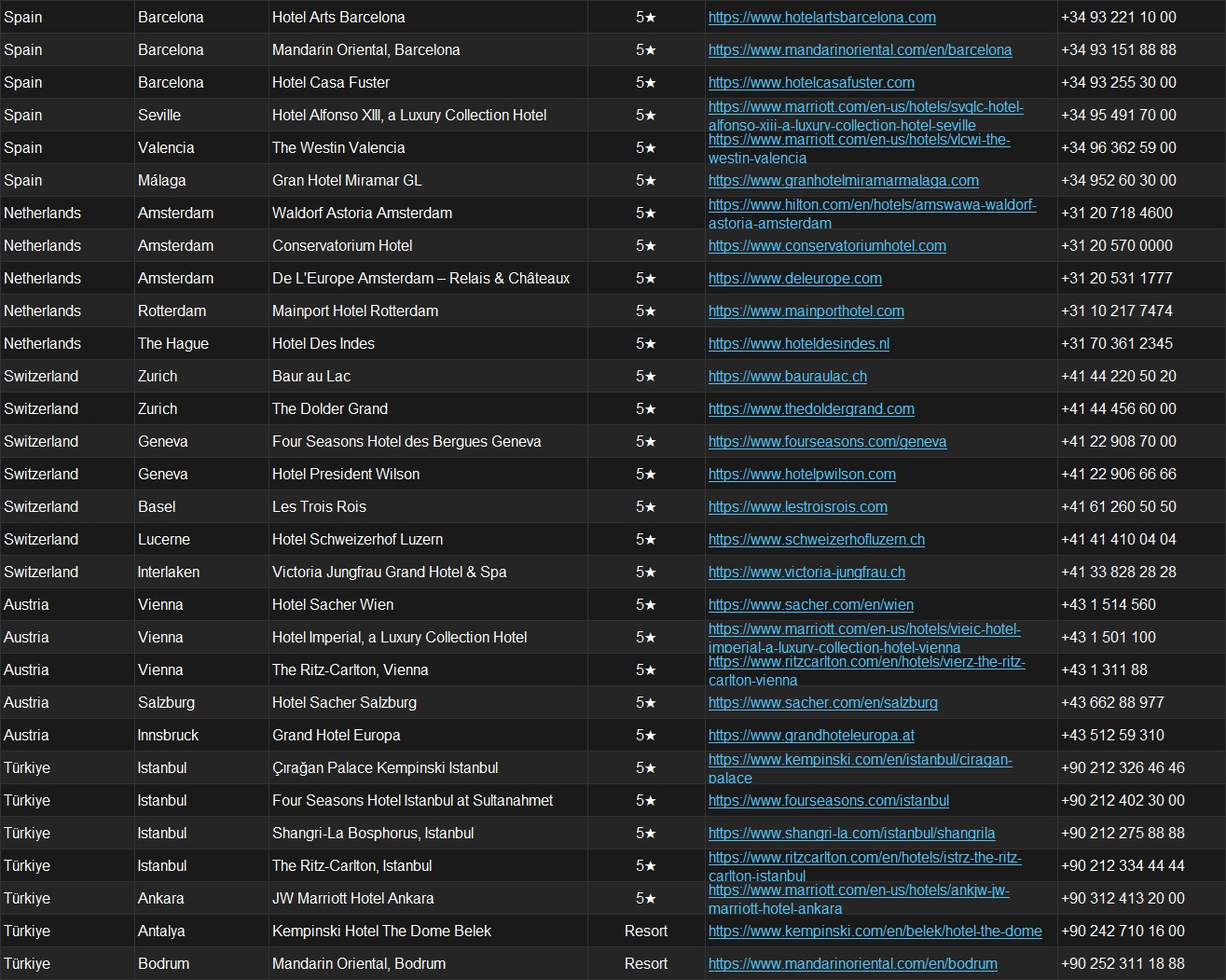This screenshot has height=980, width=1226.
Task: Select the 'Antalya' city cell
Action: (x=201, y=931)
